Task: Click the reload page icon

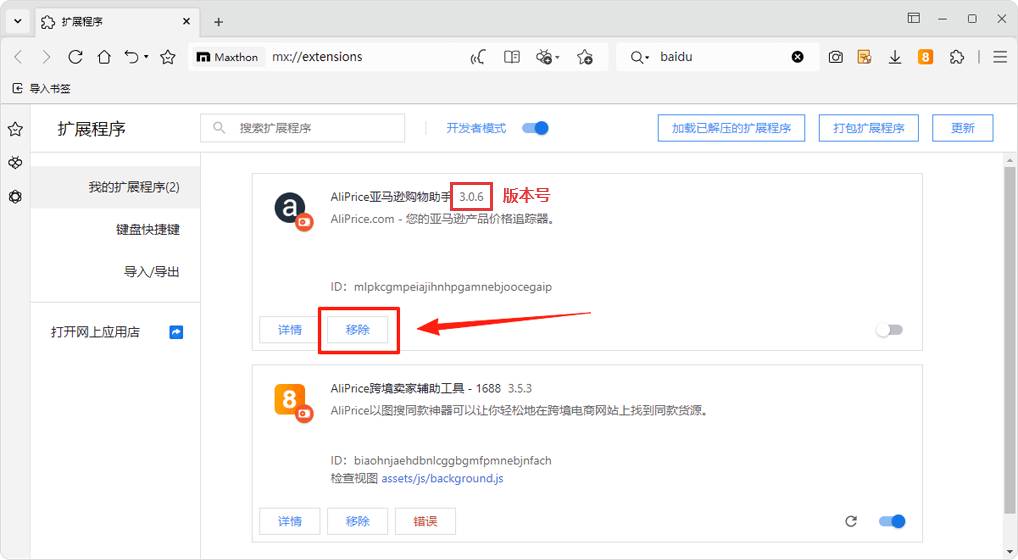Action: 75,57
